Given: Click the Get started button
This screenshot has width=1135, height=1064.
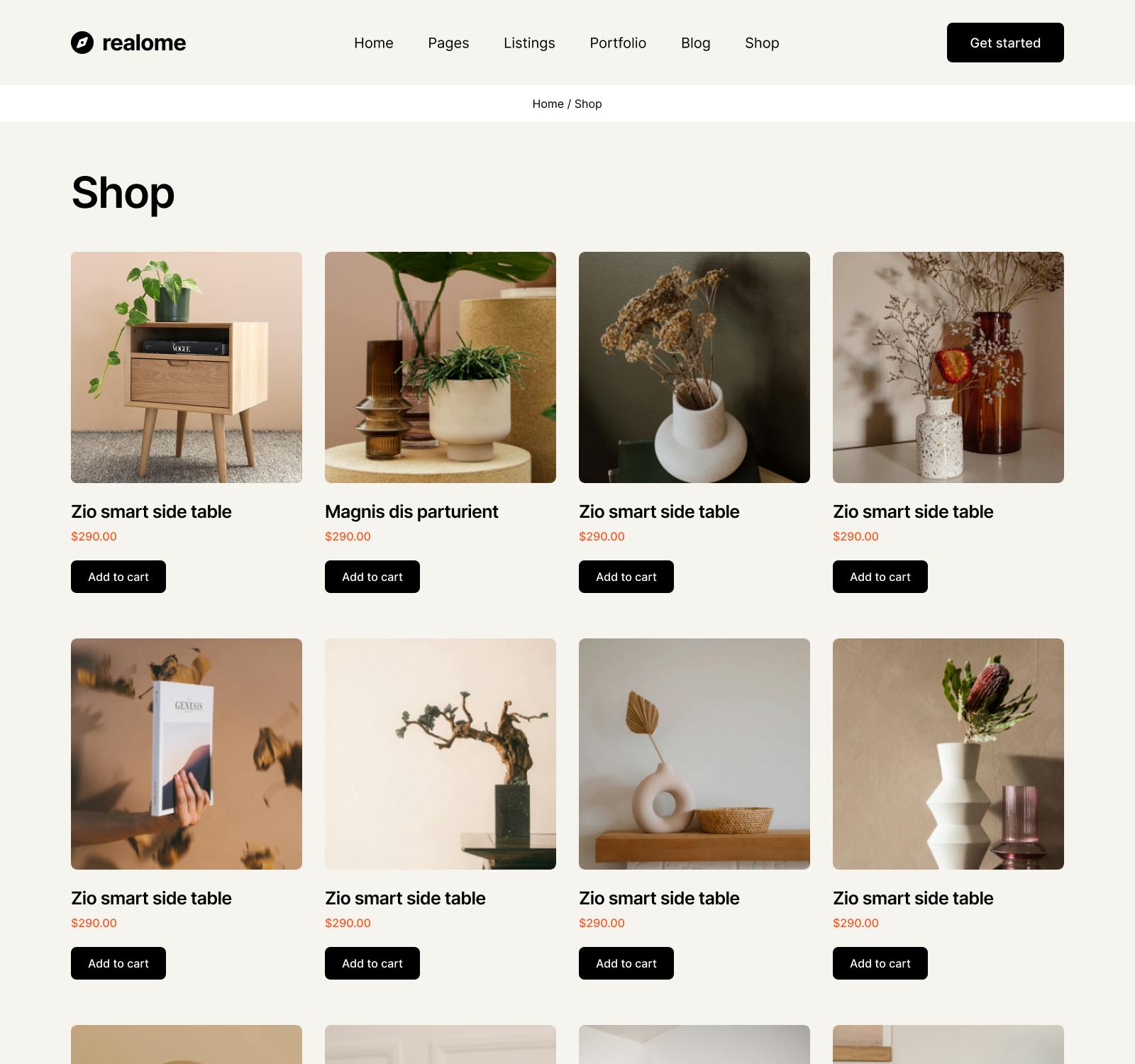Looking at the screenshot, I should (x=1005, y=43).
